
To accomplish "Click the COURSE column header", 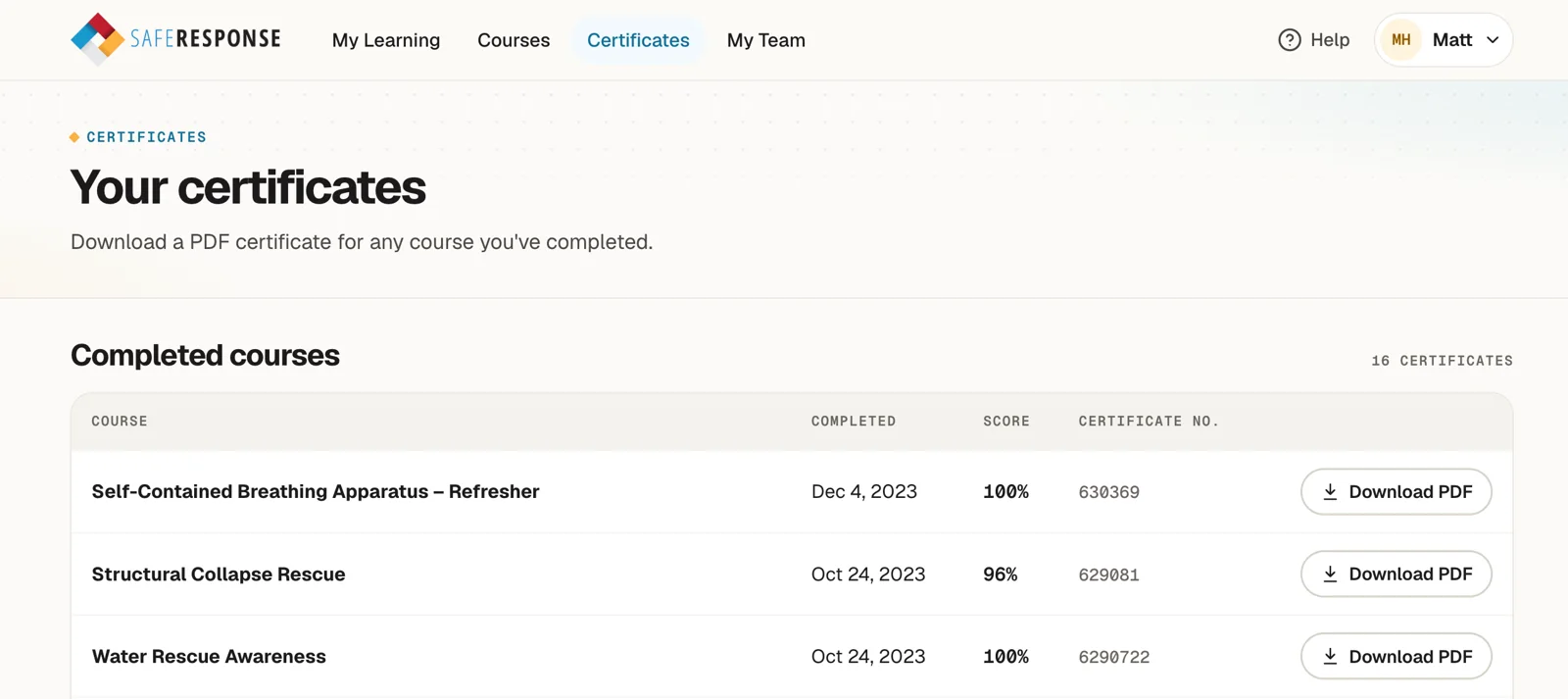I will pyautogui.click(x=120, y=422).
